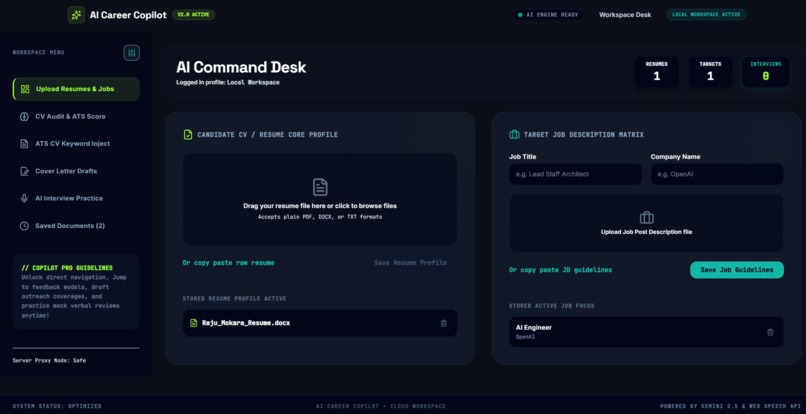Viewport: 806px width, 414px height.
Task: Click Workspace Desk in the top bar
Action: [625, 15]
